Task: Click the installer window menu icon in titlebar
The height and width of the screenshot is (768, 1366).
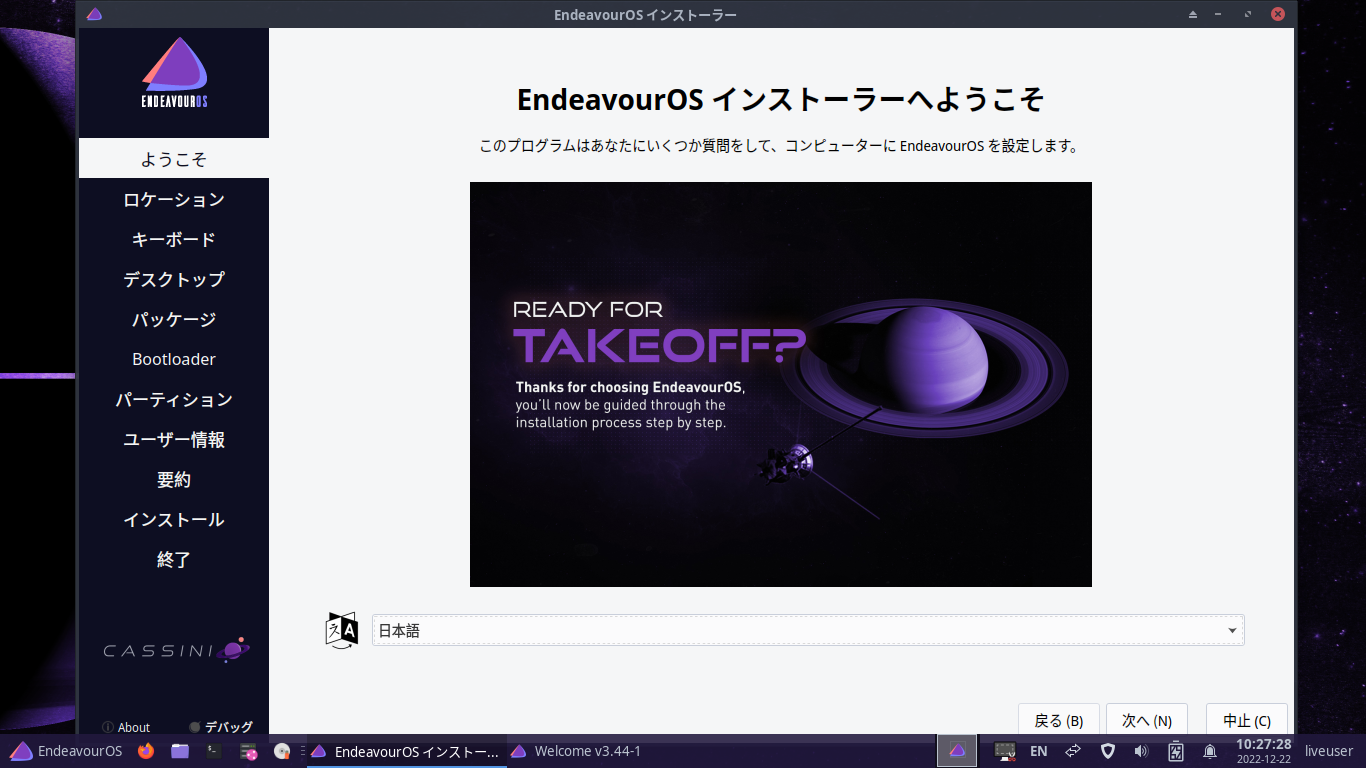Action: [93, 14]
